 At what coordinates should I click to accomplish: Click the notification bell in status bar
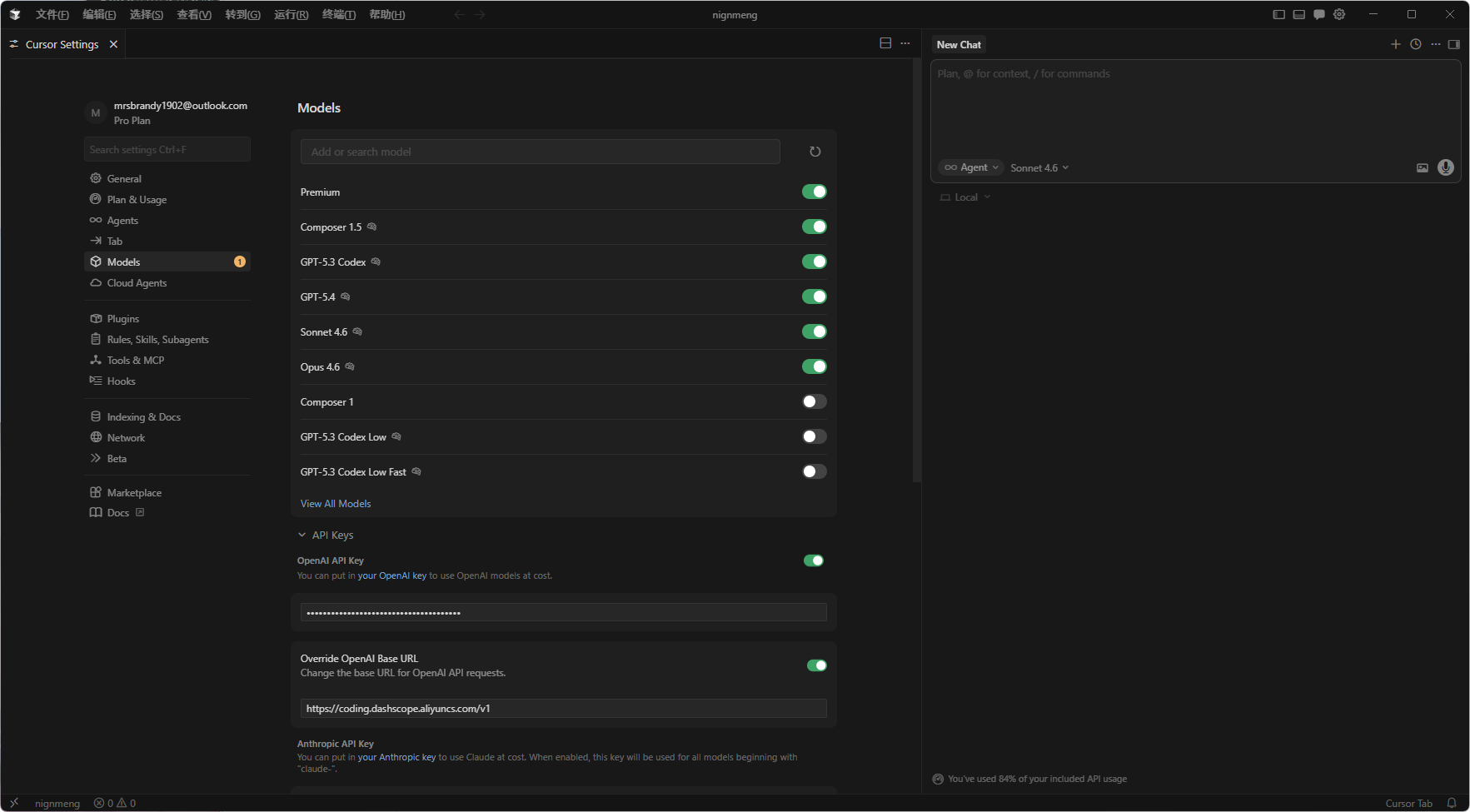pyautogui.click(x=1452, y=803)
